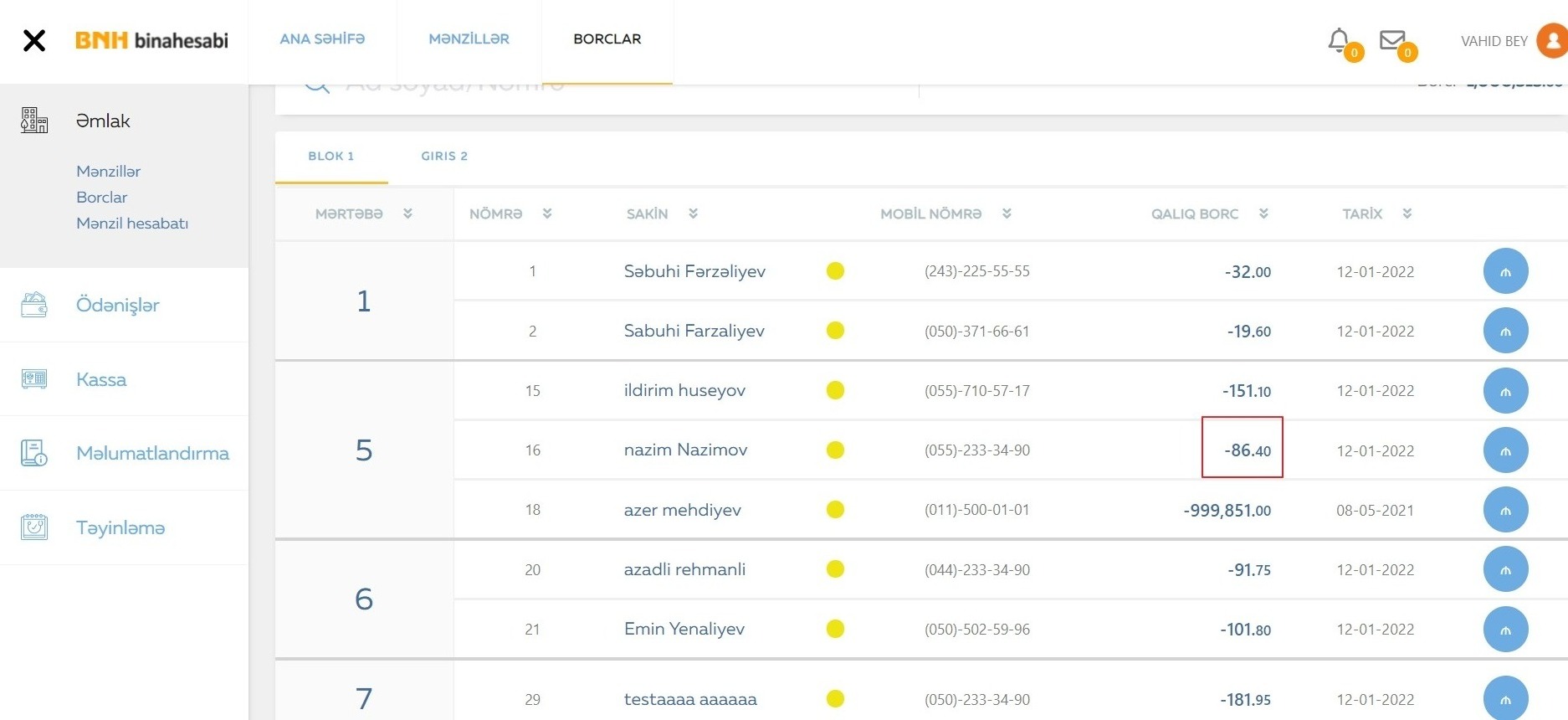Click yellow status dot for nazim Nazimov
Image resolution: width=1568 pixels, height=720 pixels.
tap(835, 450)
